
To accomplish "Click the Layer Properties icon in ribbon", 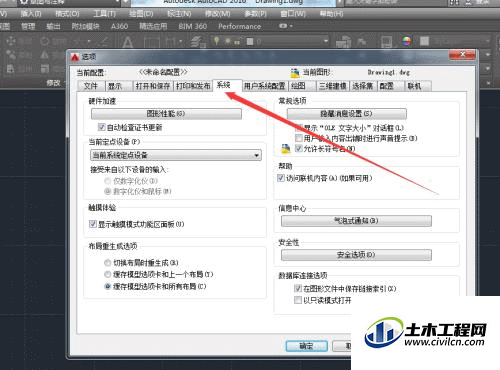I will (x=198, y=42).
